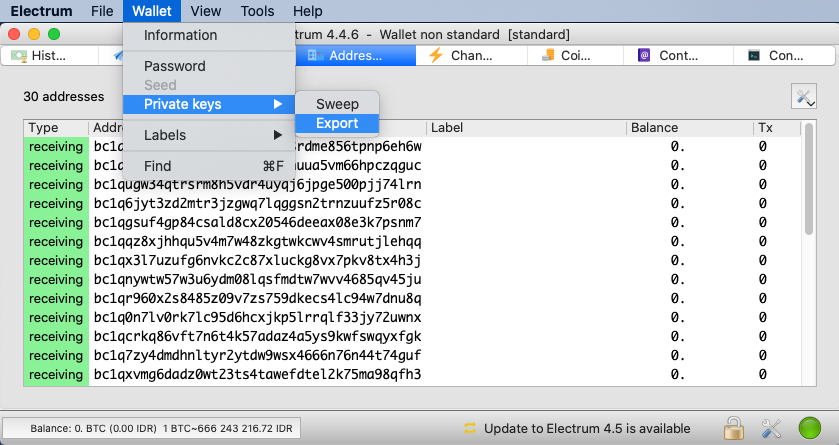Select address bc1qgsuf4gp84csald8cx20546deeax08e3k7psnm7

257,222
